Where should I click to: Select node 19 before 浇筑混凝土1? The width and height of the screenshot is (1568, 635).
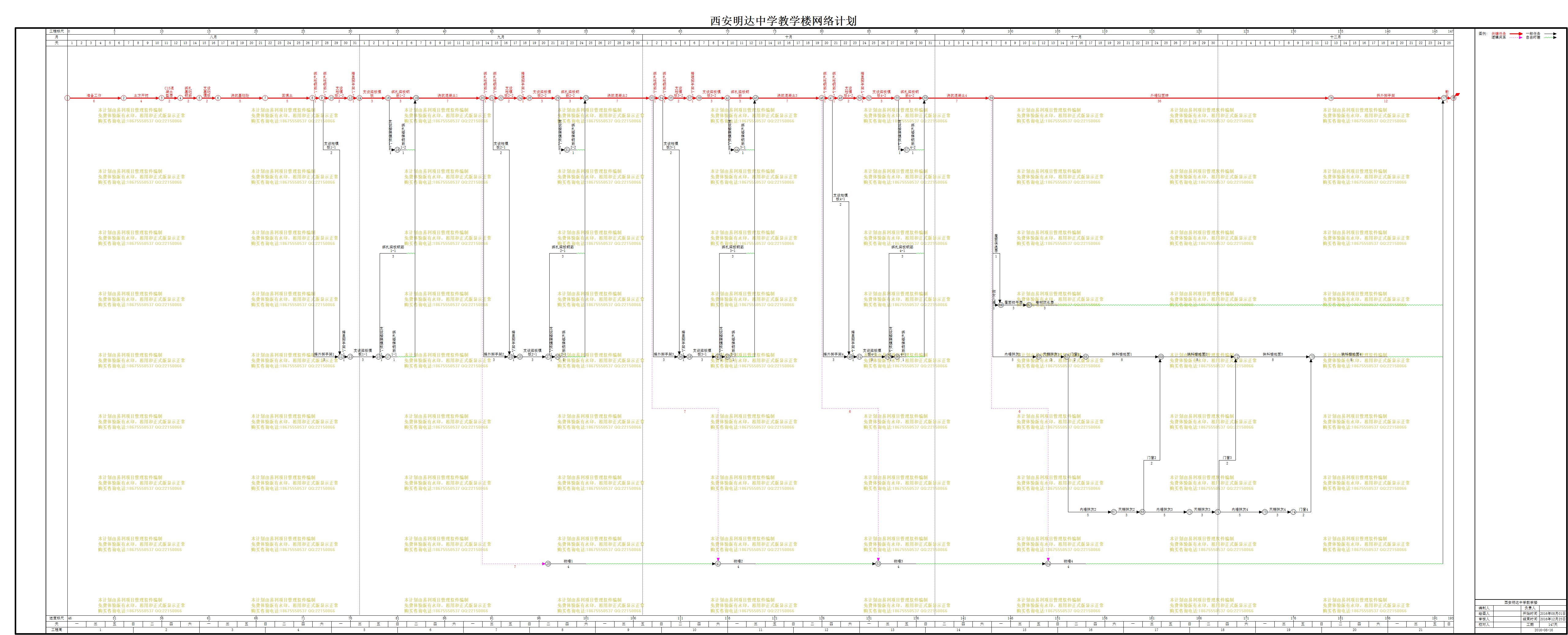coord(416,98)
